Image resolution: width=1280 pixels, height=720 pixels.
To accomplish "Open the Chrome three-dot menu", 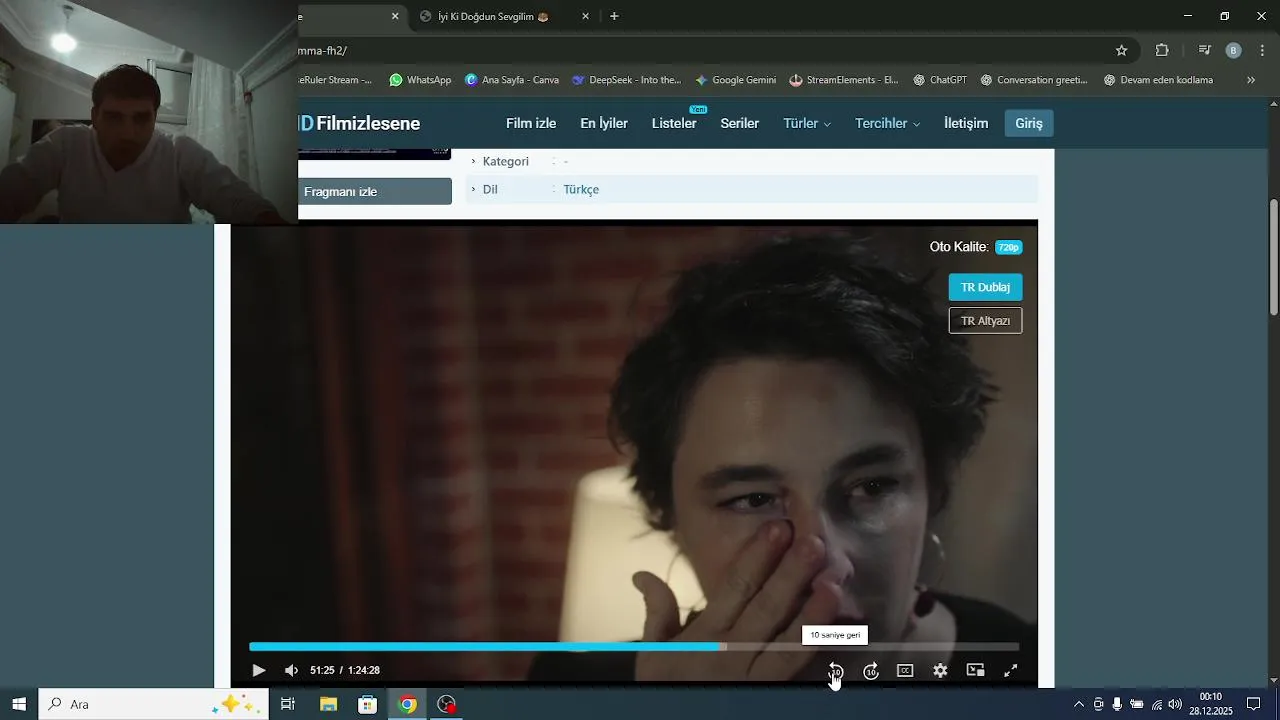I will (x=1263, y=50).
